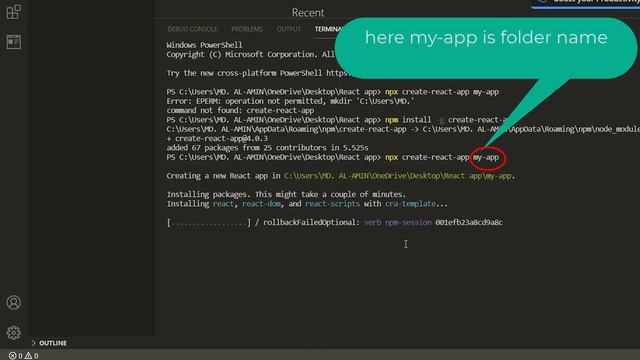Click 'react-scripts' text in terminal
640x360 pixels.
pyautogui.click(x=332, y=204)
